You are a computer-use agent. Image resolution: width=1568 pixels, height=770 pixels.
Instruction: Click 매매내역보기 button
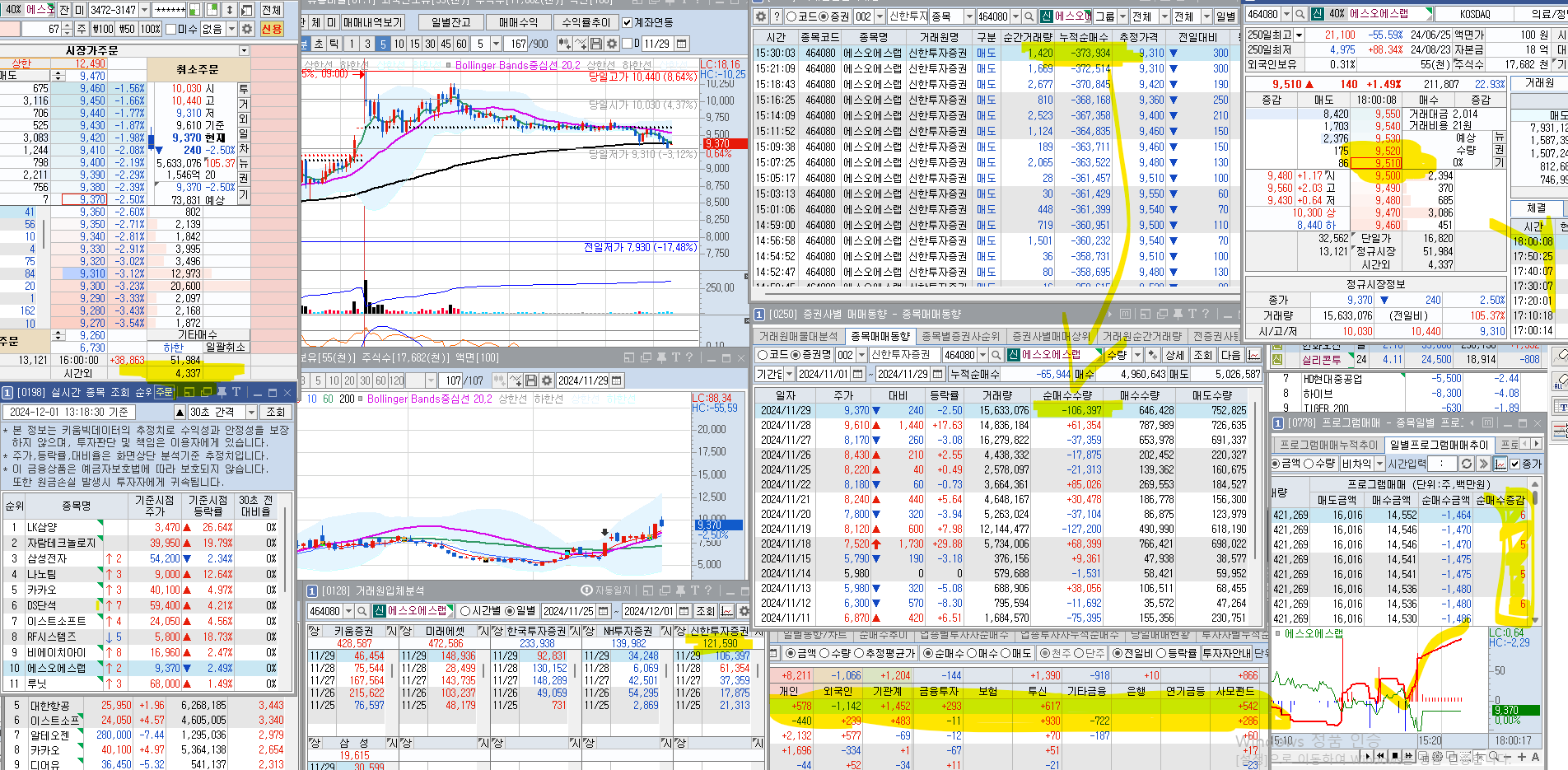coord(372,22)
